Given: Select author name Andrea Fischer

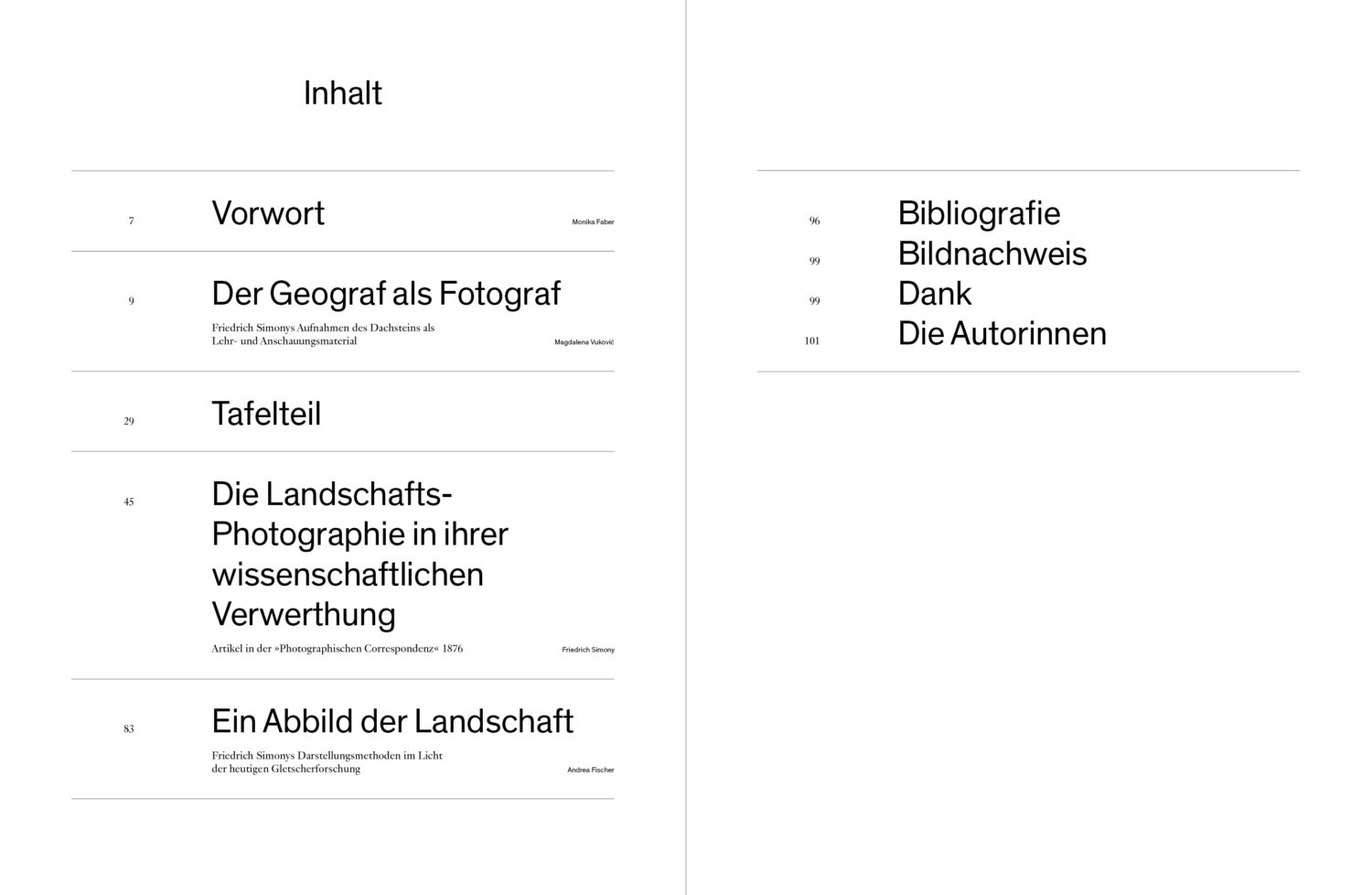Looking at the screenshot, I should (x=591, y=771).
